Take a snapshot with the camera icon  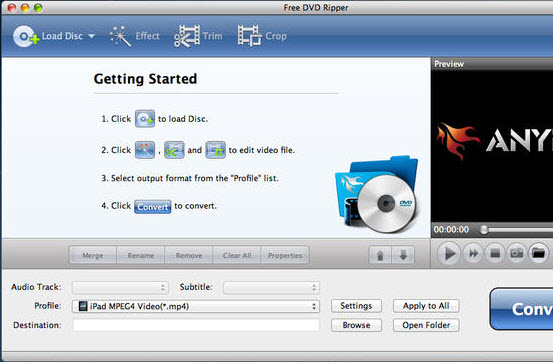(517, 253)
